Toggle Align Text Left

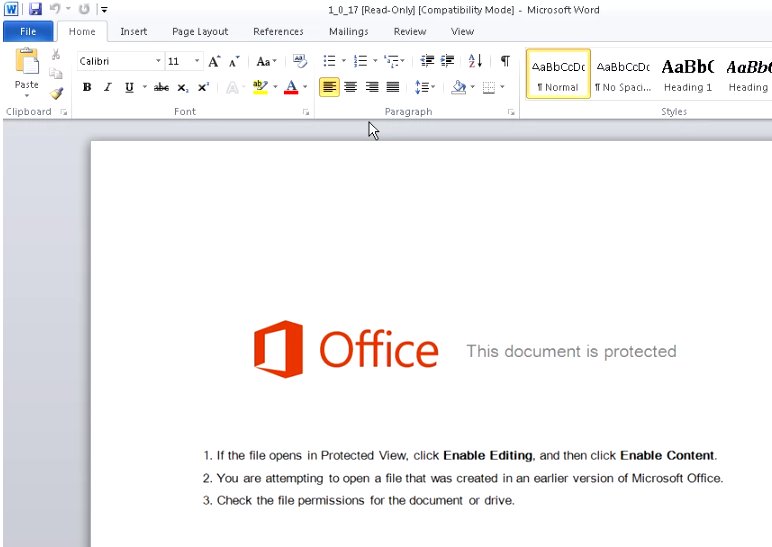click(329, 88)
